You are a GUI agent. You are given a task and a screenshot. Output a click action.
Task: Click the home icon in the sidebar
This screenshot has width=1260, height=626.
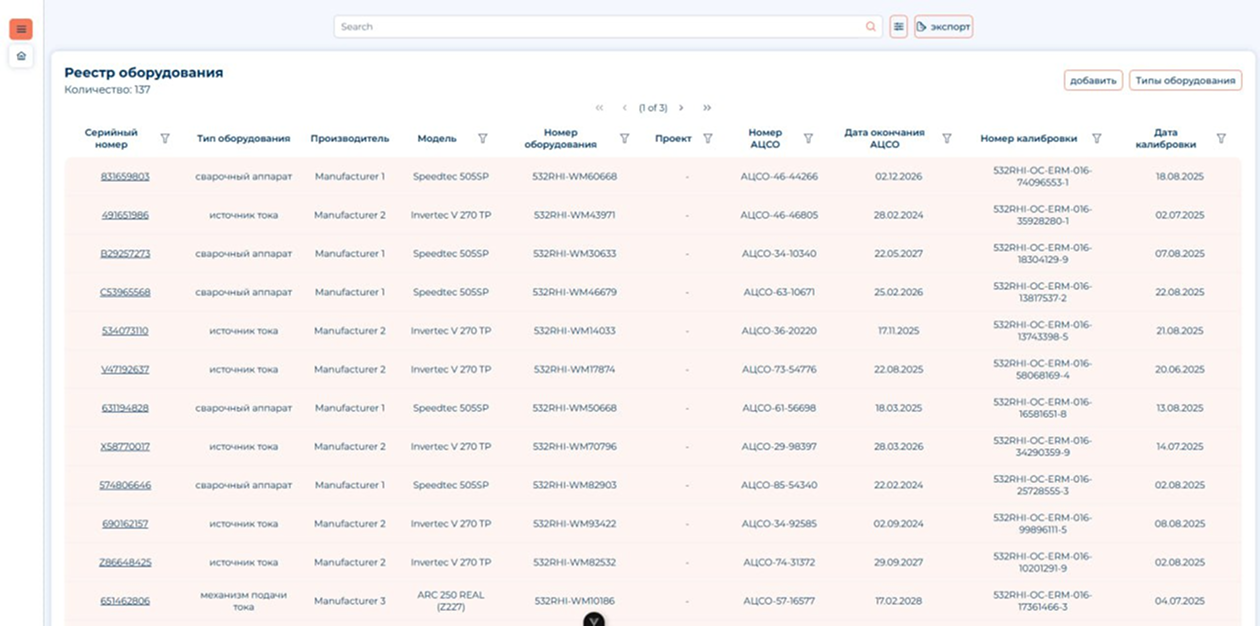(20, 57)
